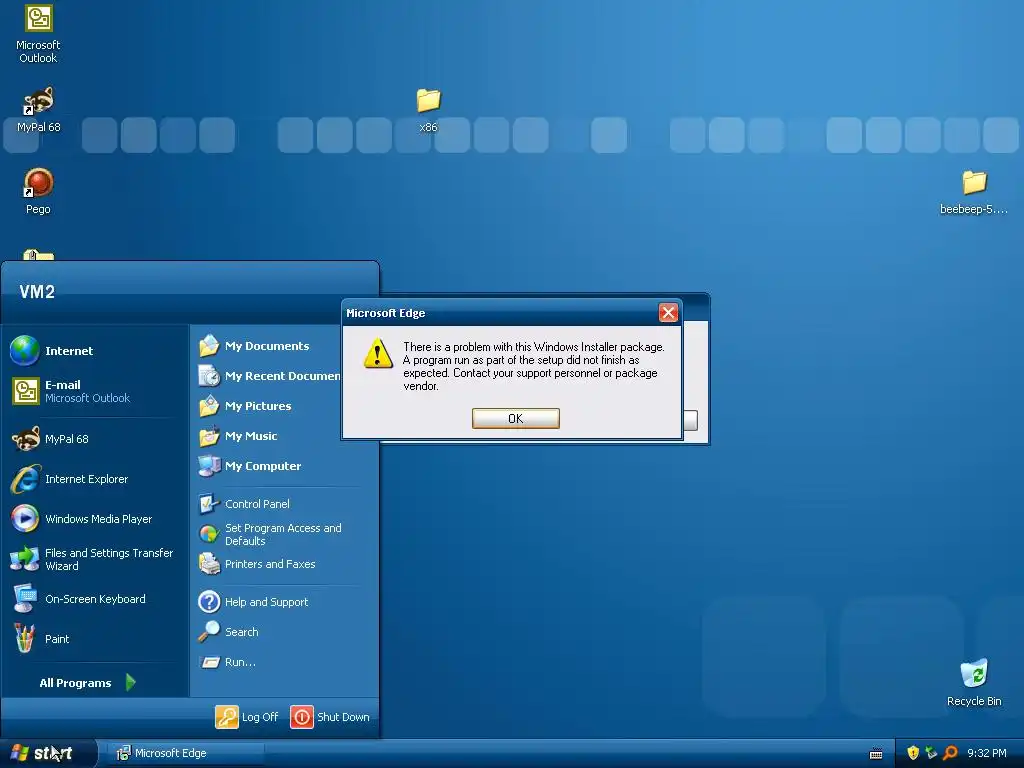Open My Documents in Start menu
Image resolution: width=1024 pixels, height=768 pixels.
tap(268, 345)
